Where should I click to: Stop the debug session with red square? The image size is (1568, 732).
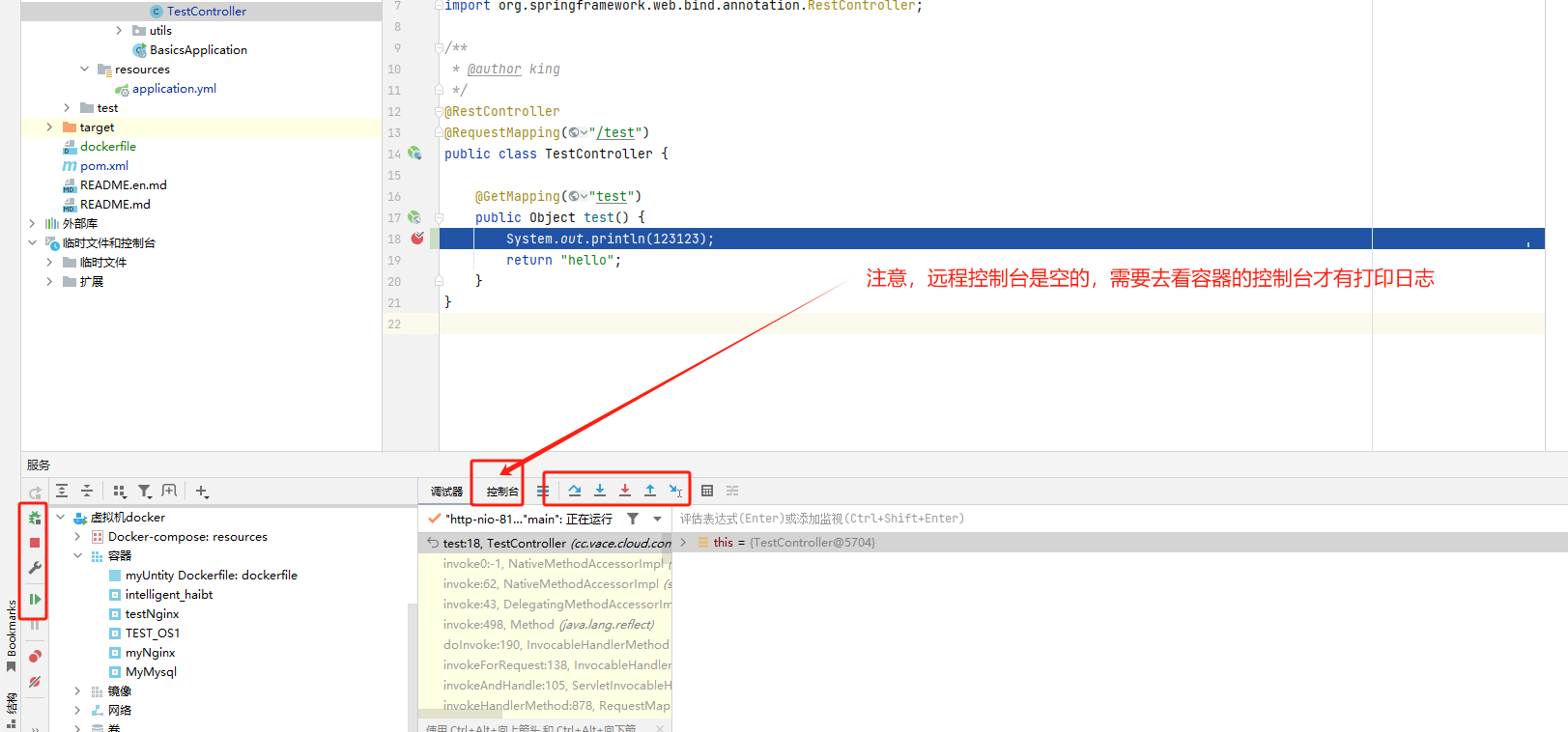click(35, 543)
